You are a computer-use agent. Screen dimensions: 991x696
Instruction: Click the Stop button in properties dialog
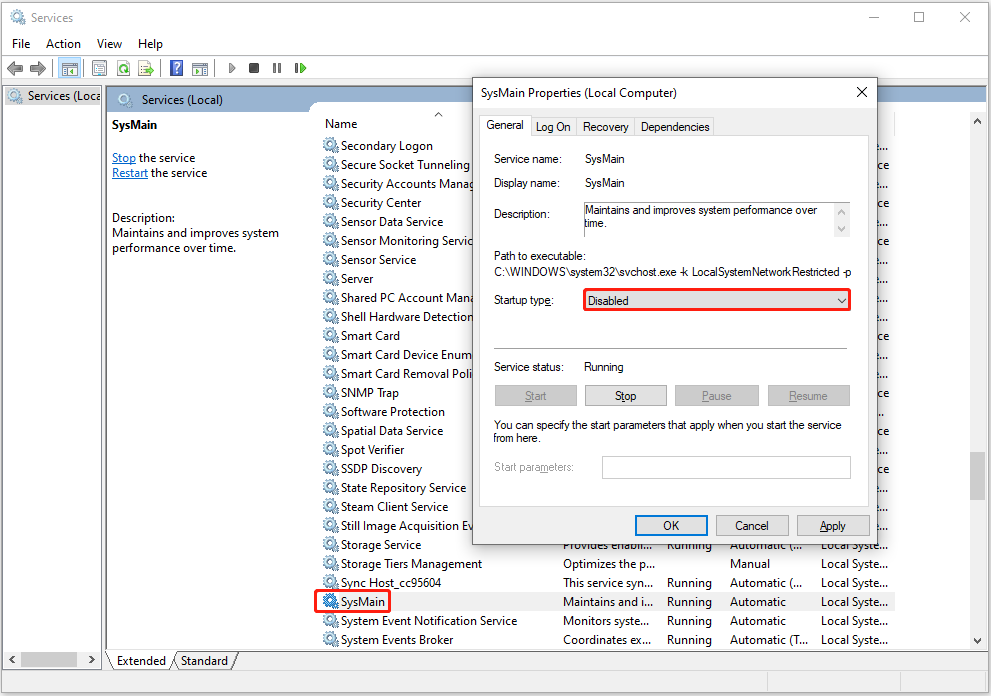click(625, 396)
